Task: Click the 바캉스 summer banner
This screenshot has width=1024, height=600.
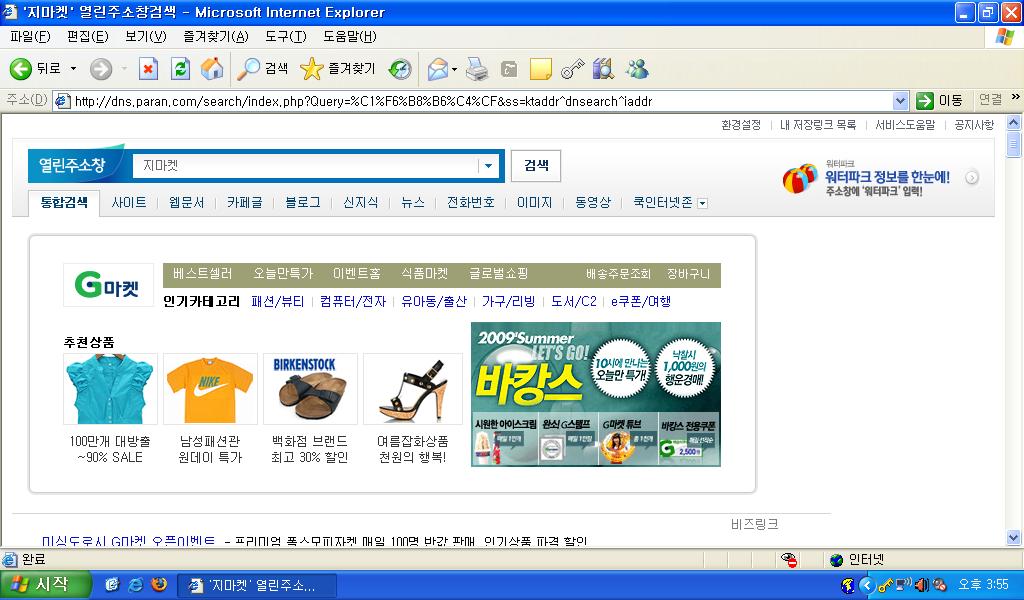Action: [596, 394]
